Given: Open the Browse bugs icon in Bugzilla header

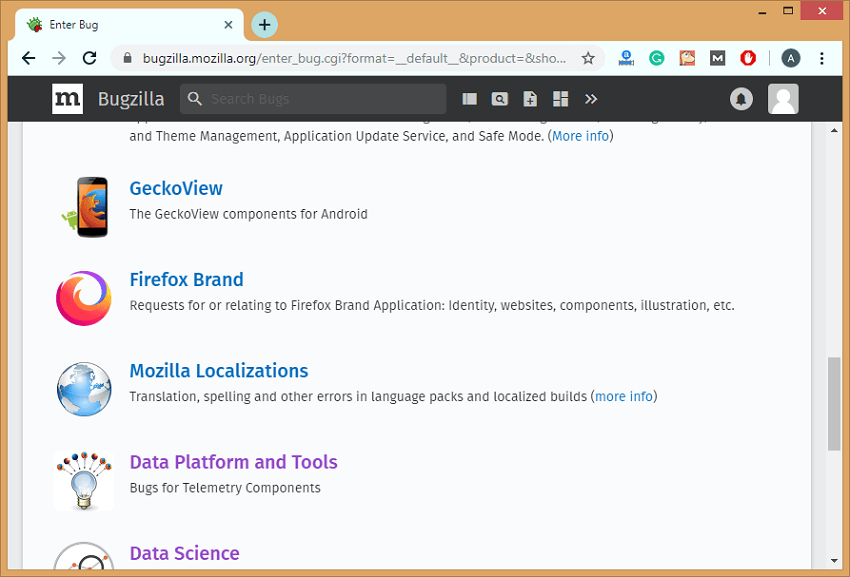Looking at the screenshot, I should click(x=469, y=99).
